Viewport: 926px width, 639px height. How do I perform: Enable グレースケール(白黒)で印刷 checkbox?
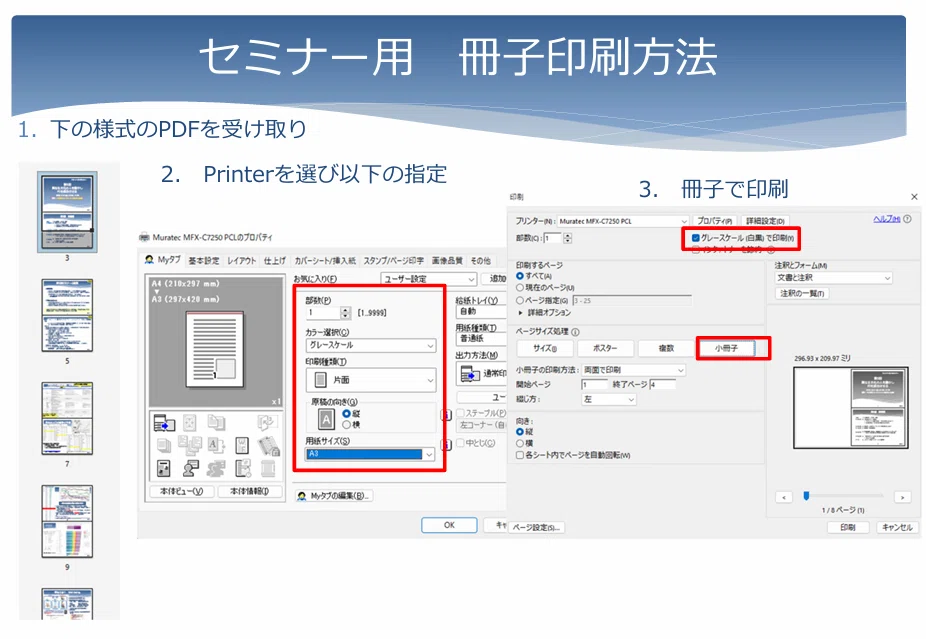point(696,238)
